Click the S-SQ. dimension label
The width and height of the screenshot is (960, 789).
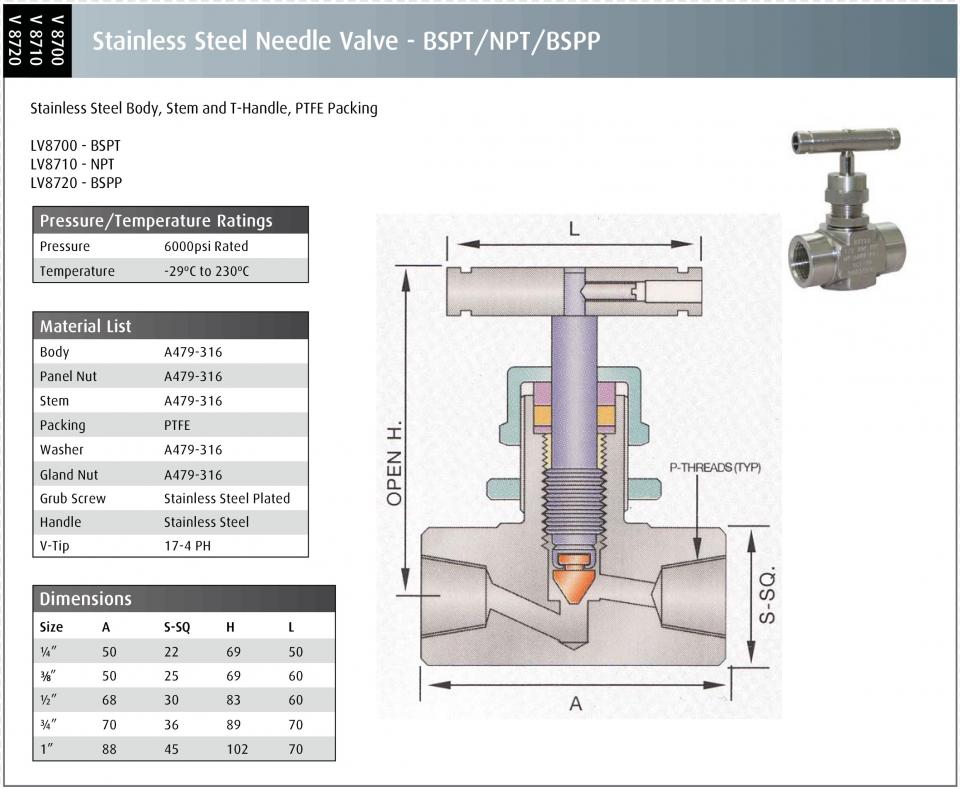point(767,595)
